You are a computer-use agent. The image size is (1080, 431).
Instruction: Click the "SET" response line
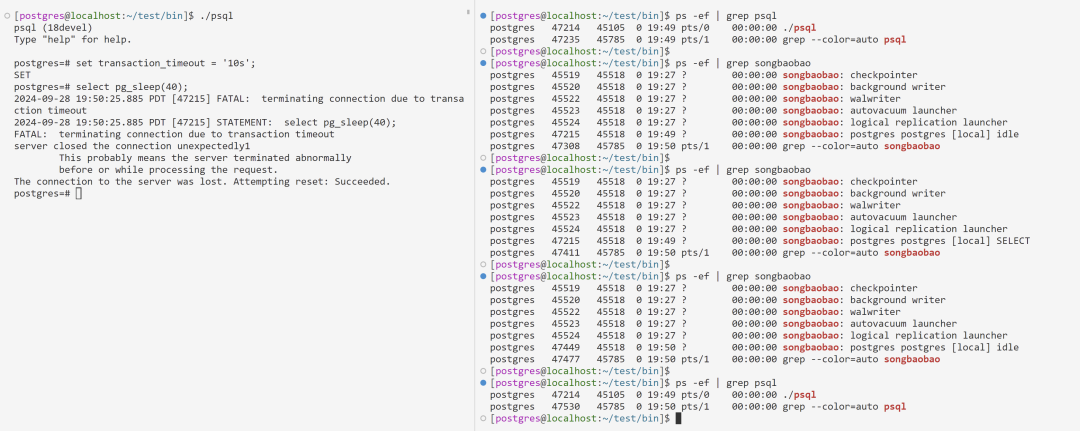[22, 75]
